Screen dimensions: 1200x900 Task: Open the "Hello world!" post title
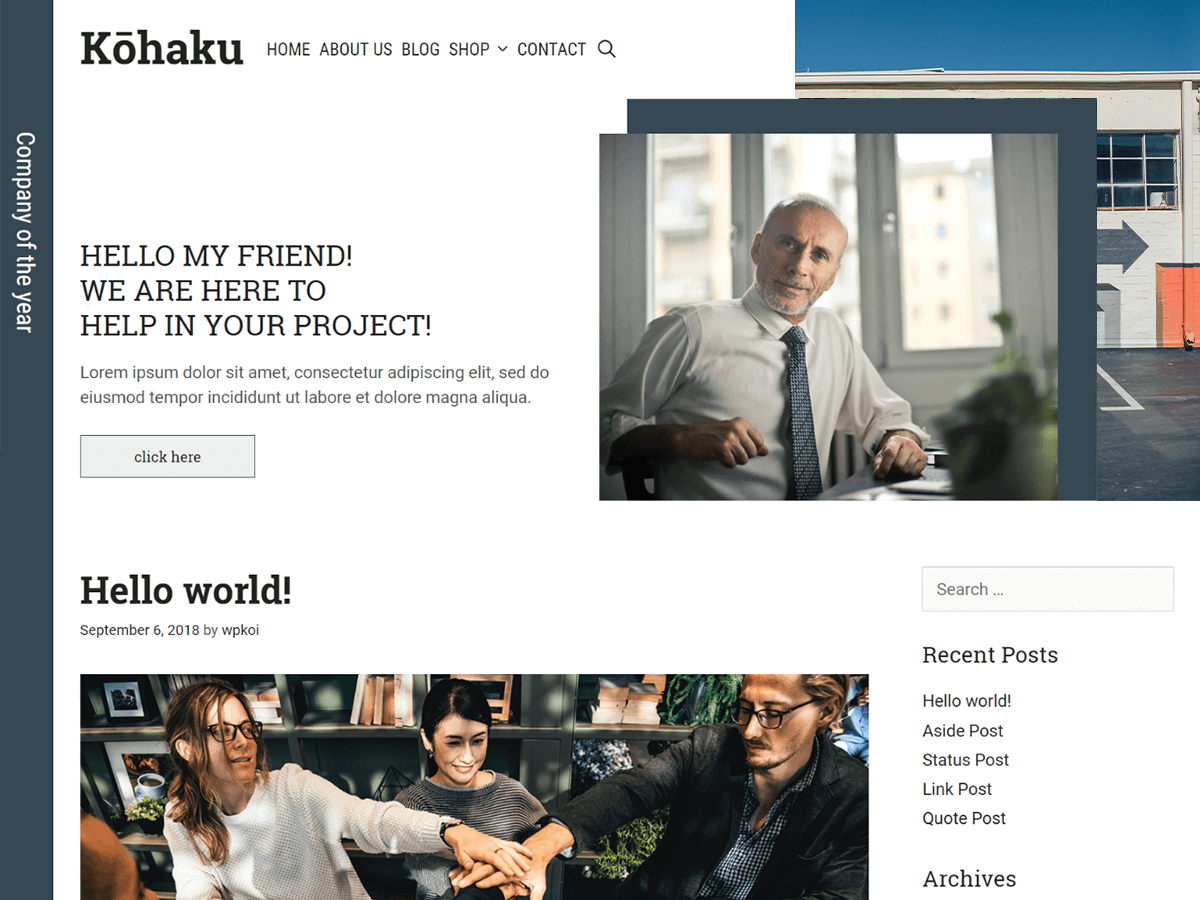tap(186, 590)
